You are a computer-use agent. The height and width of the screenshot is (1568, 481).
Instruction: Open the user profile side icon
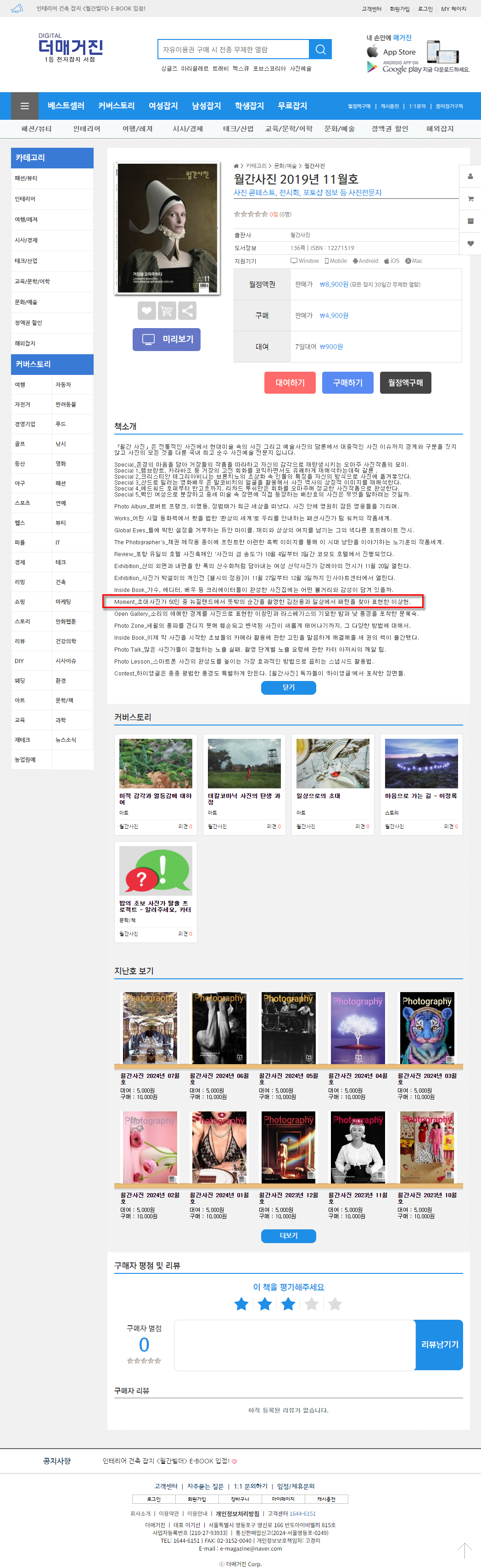click(470, 177)
